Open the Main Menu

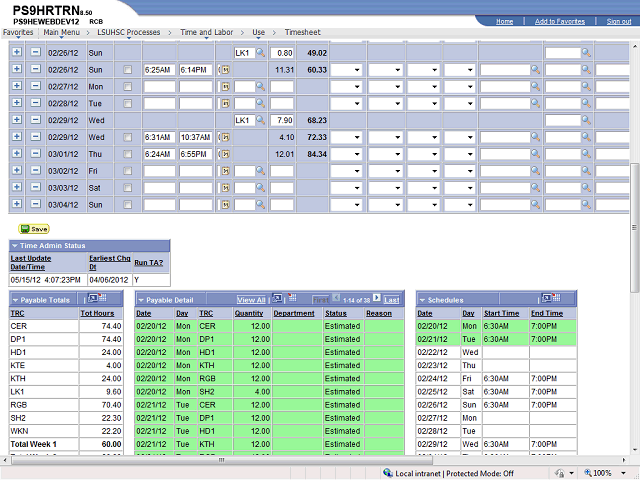pyautogui.click(x=62, y=32)
